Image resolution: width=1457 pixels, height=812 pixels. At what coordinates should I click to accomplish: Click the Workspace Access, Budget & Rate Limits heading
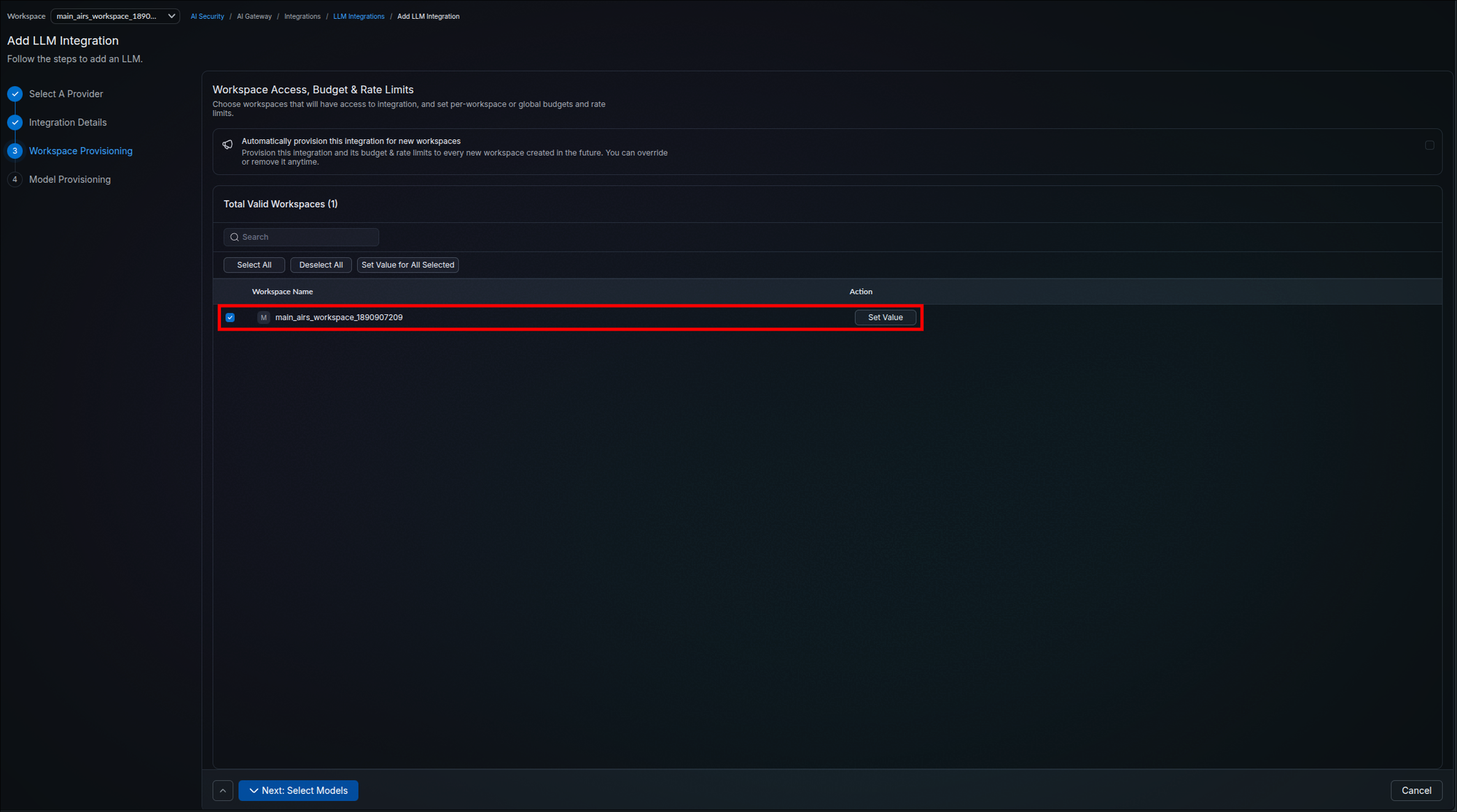(x=313, y=90)
